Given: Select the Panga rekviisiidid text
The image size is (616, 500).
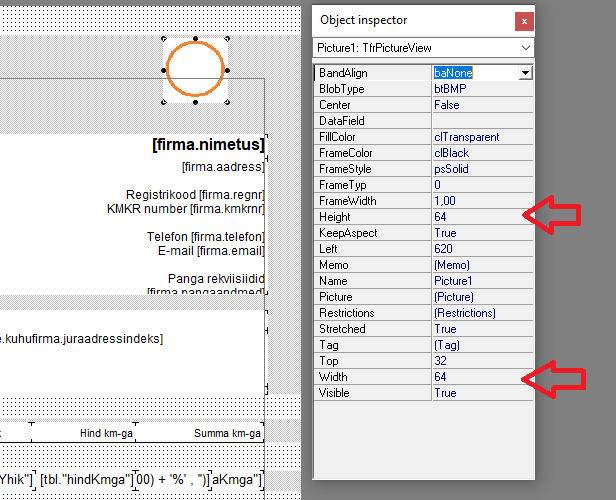Looking at the screenshot, I should (216, 279).
